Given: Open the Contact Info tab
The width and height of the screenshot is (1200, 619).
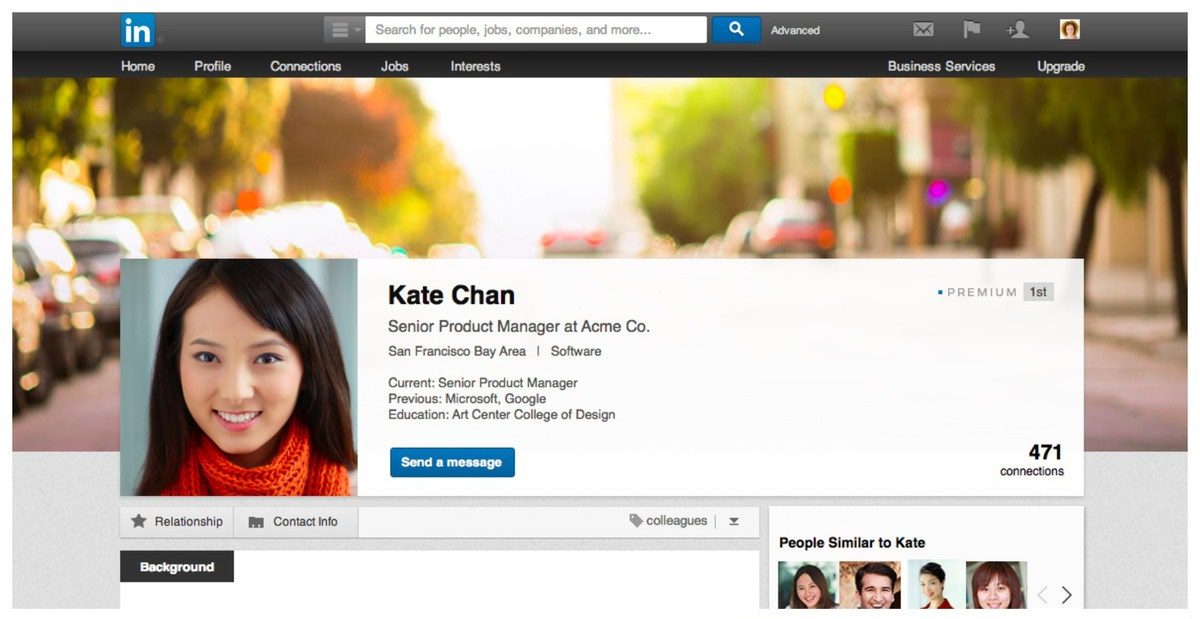Looking at the screenshot, I should (296, 521).
